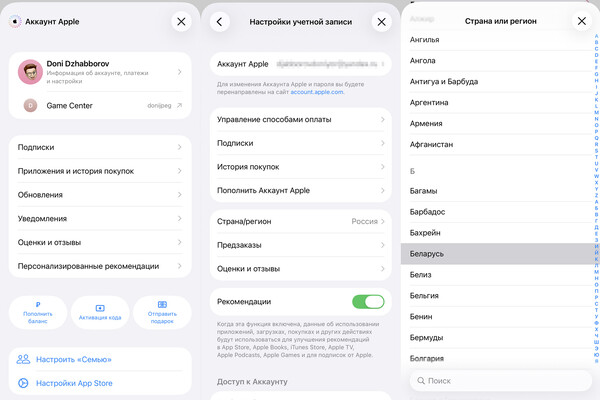Open Game Center external link arrow
600x400 pixels.
[179, 105]
